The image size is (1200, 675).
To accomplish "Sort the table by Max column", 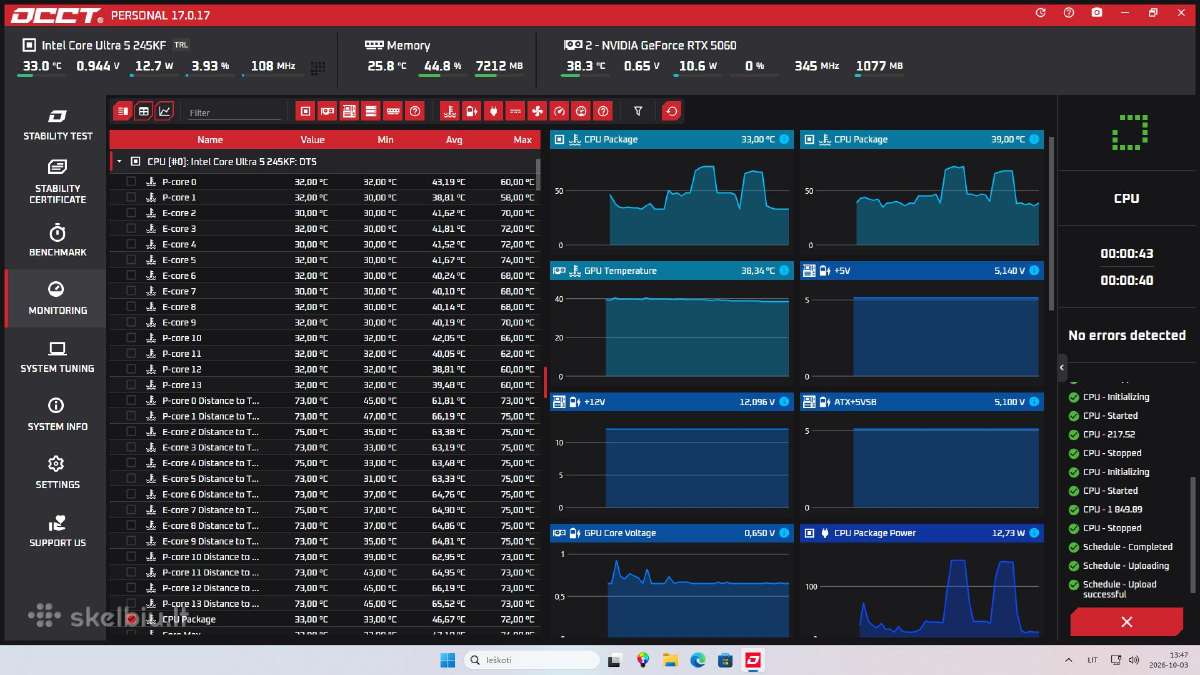I will click(522, 140).
